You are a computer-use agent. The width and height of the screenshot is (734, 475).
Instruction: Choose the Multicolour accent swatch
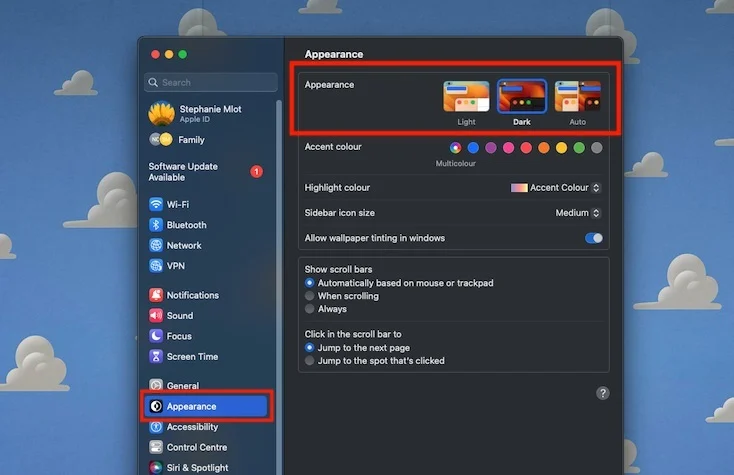tap(455, 148)
